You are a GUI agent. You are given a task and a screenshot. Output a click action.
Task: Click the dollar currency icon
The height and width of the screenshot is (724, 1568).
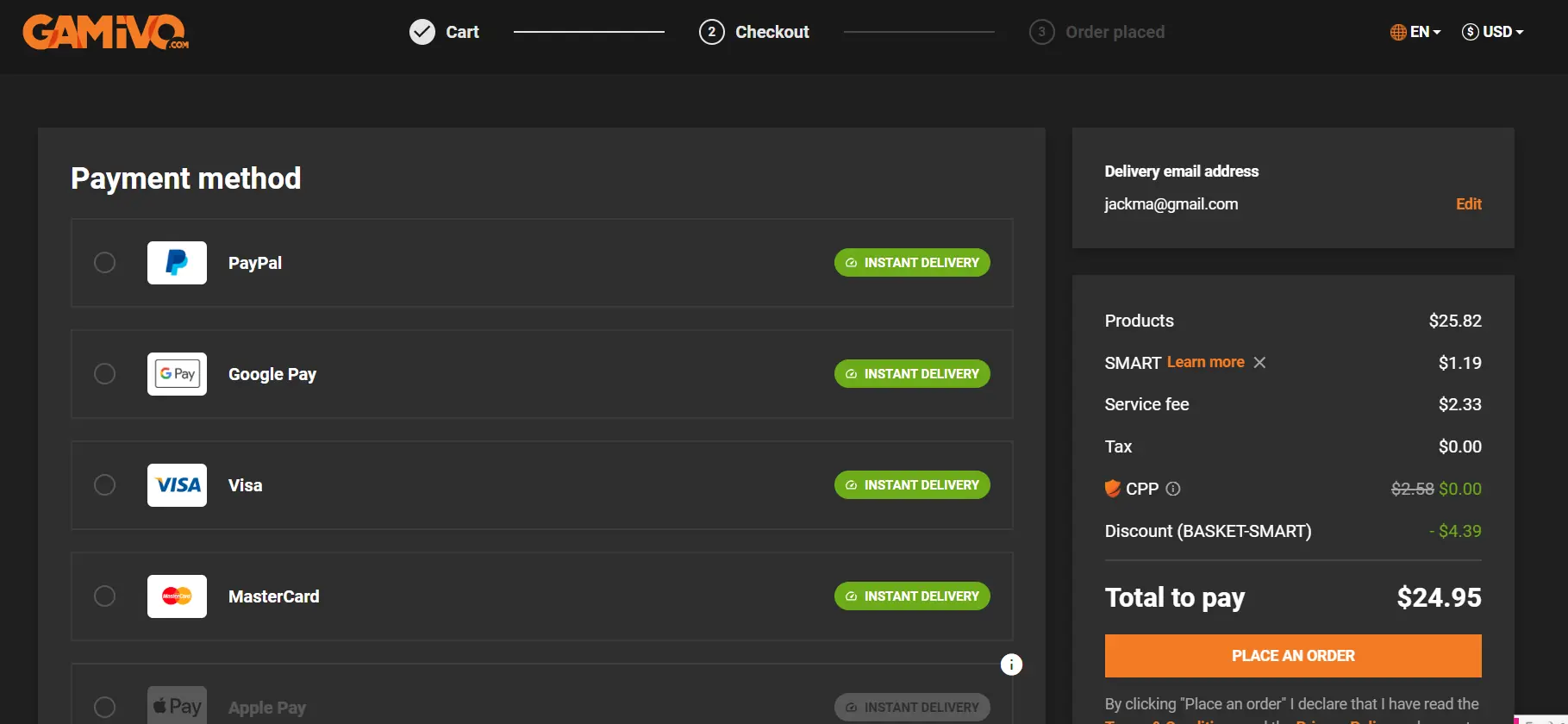coord(1471,32)
